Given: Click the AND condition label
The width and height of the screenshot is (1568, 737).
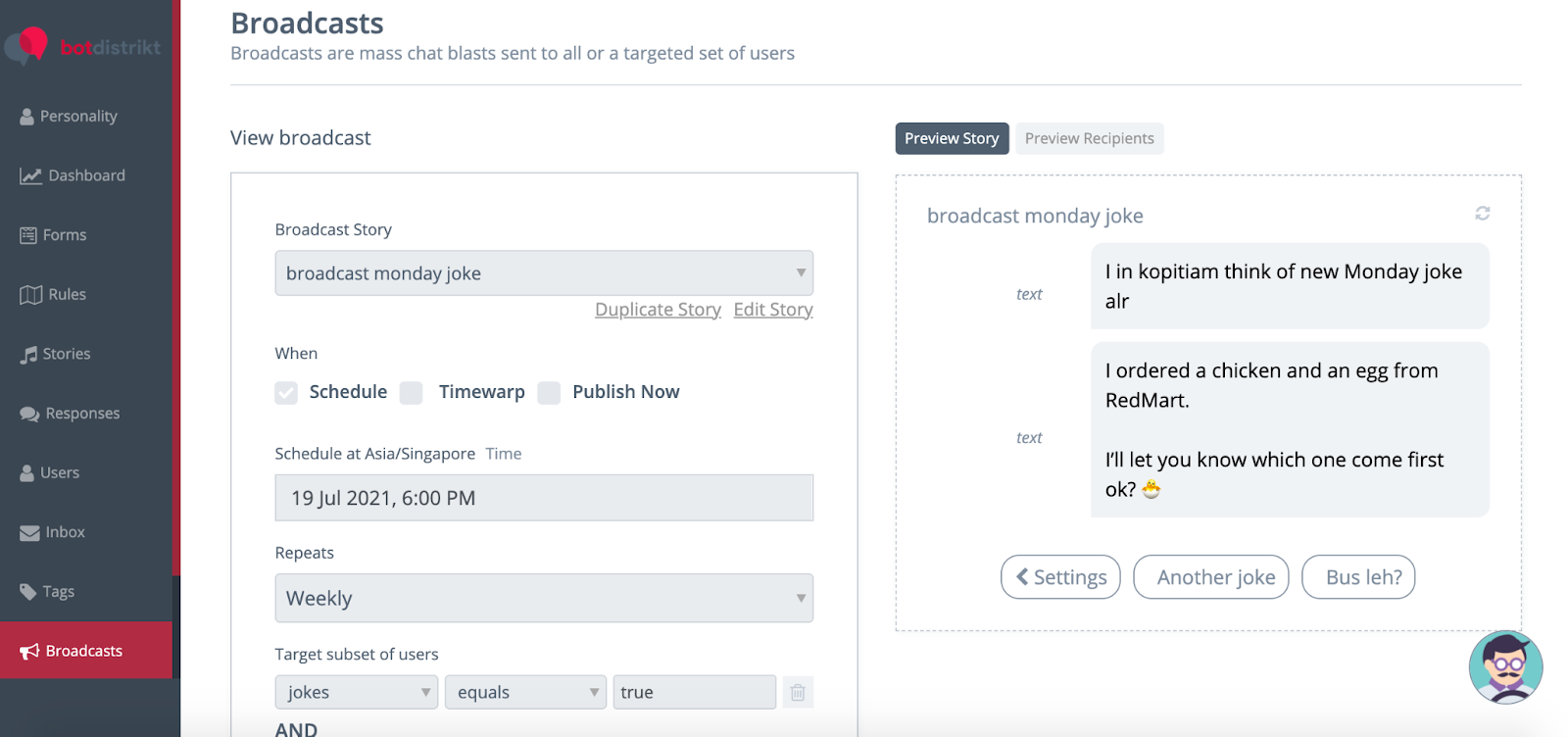Looking at the screenshot, I should (296, 729).
